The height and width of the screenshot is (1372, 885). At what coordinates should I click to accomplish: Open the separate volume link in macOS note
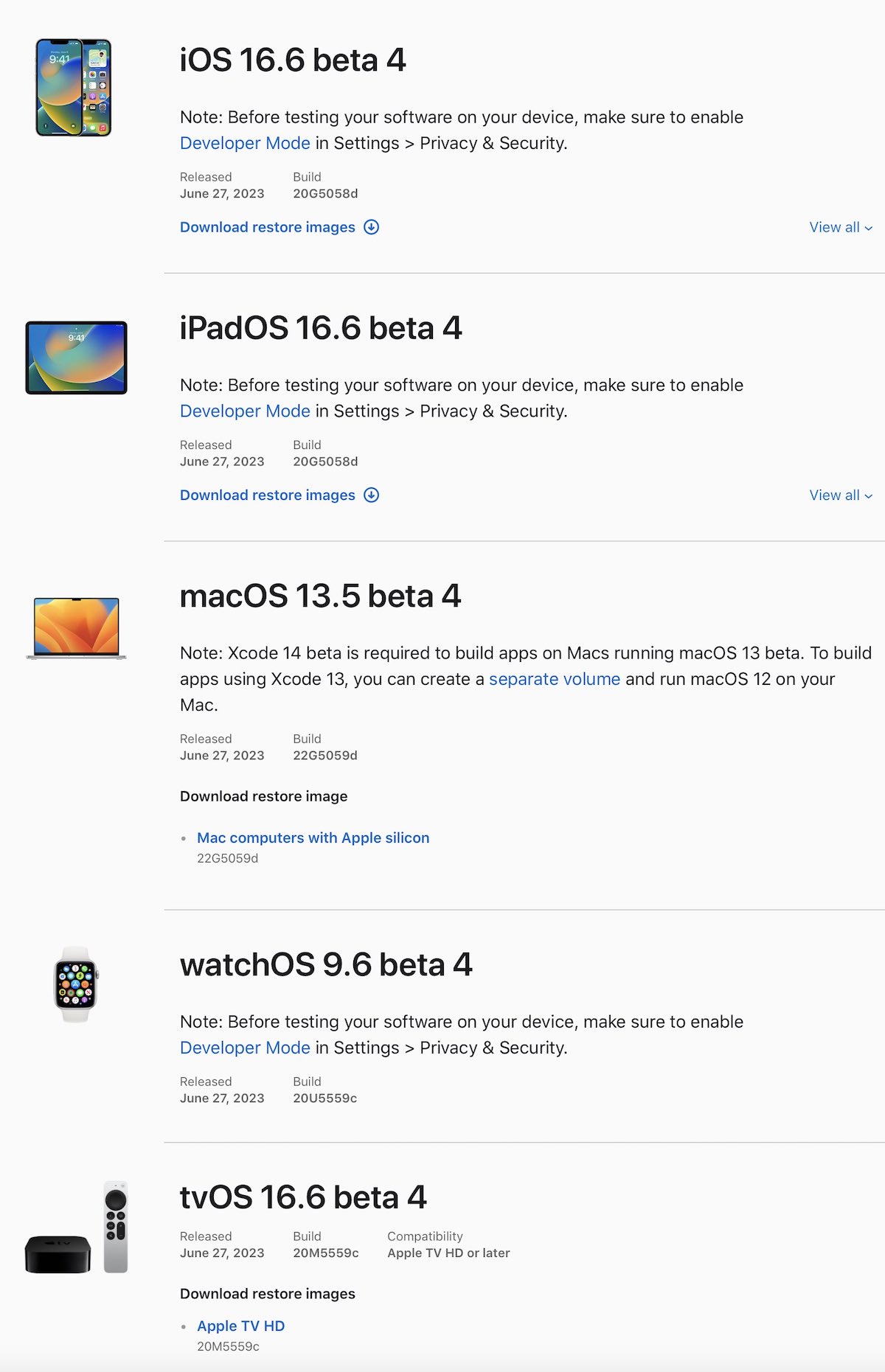coord(555,678)
